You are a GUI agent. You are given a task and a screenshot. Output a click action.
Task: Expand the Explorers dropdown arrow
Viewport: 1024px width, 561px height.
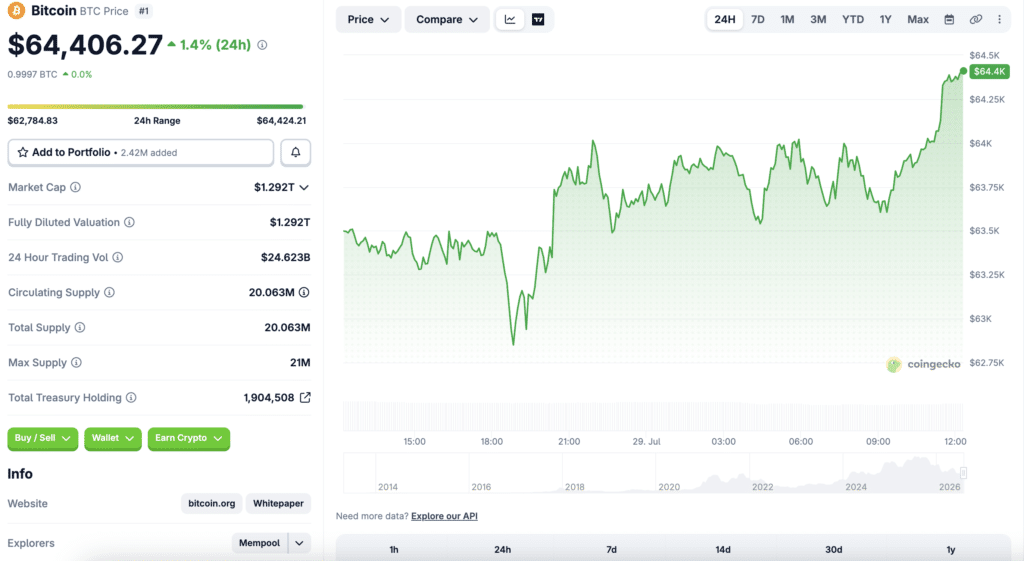299,543
